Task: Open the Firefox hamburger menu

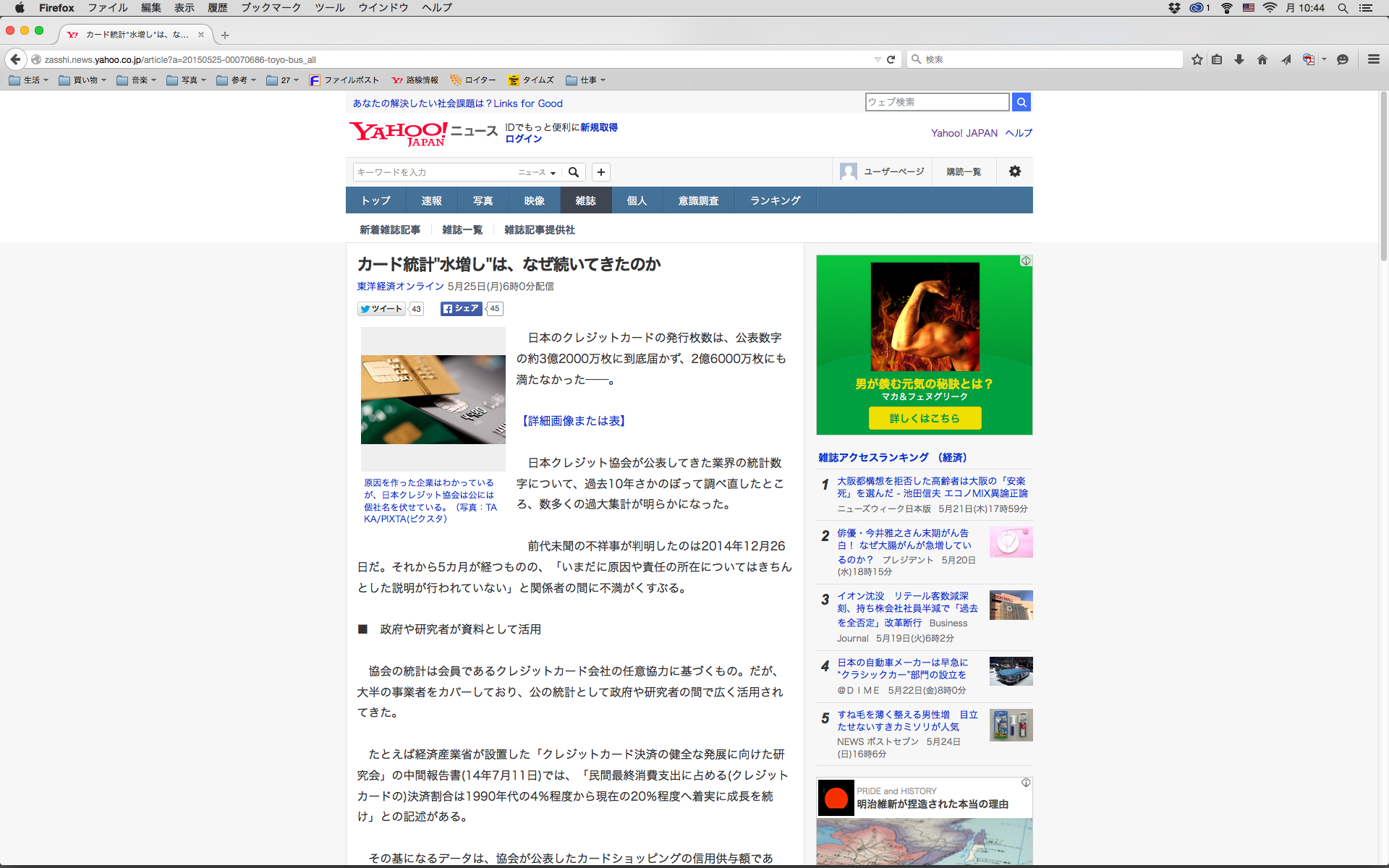Action: 1373,59
